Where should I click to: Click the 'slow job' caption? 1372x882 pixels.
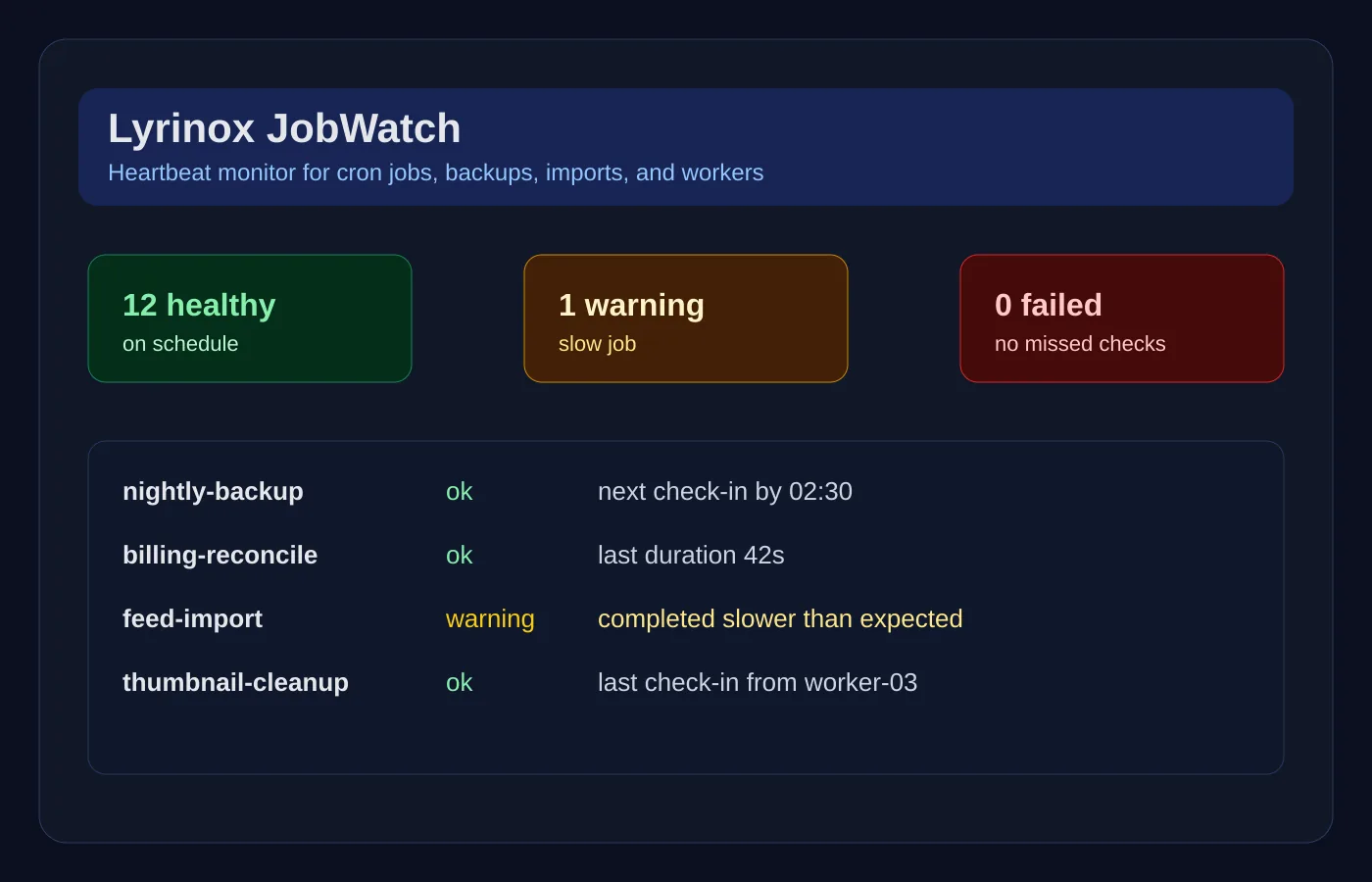click(597, 344)
